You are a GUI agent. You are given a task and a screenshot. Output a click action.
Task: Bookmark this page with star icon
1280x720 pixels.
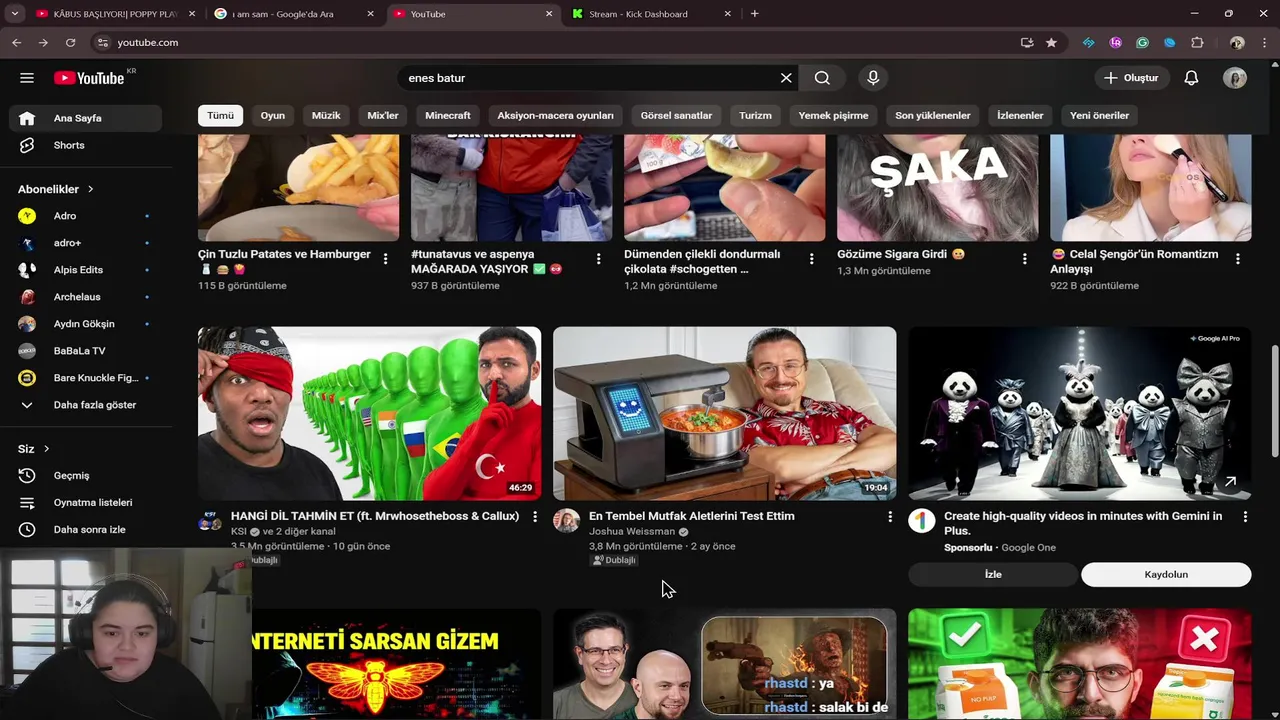(1051, 43)
